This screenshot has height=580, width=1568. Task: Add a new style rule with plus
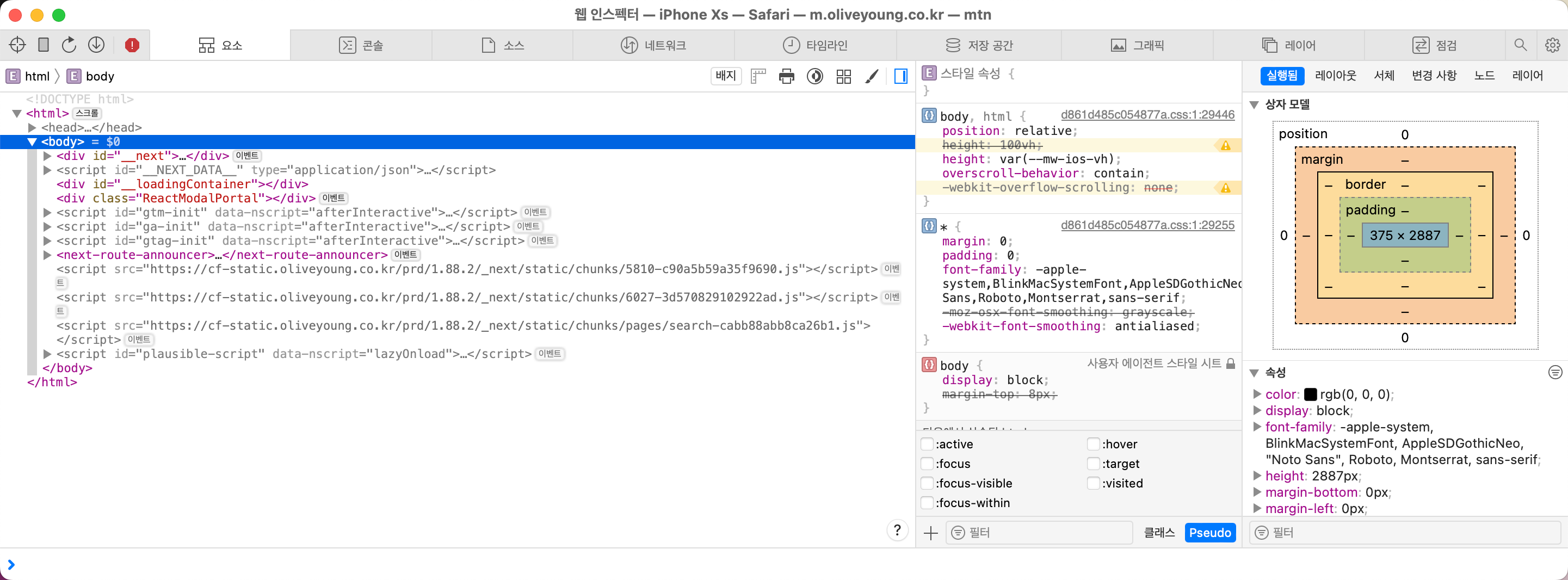coord(931,533)
